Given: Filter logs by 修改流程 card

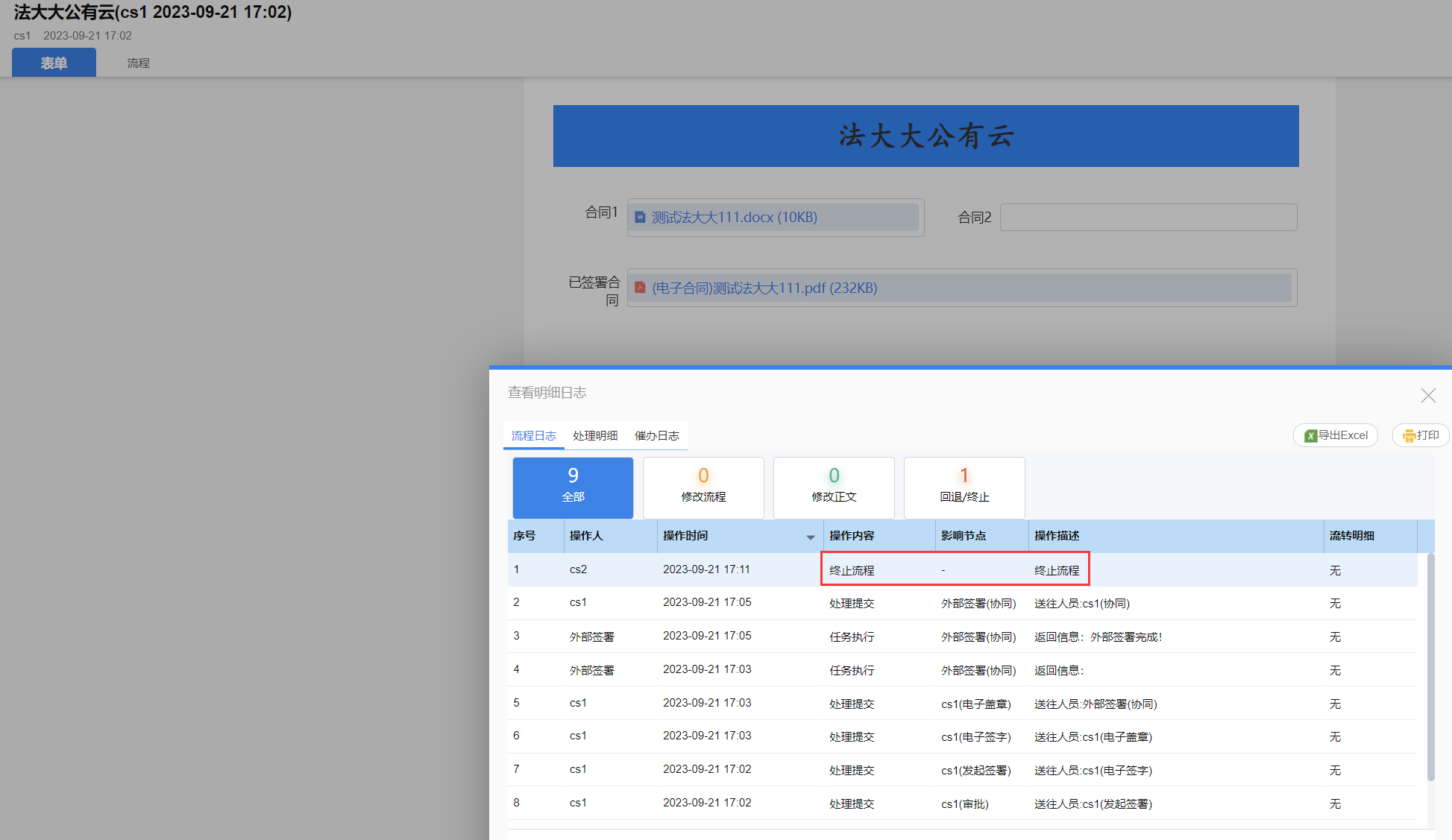Looking at the screenshot, I should click(x=703, y=487).
